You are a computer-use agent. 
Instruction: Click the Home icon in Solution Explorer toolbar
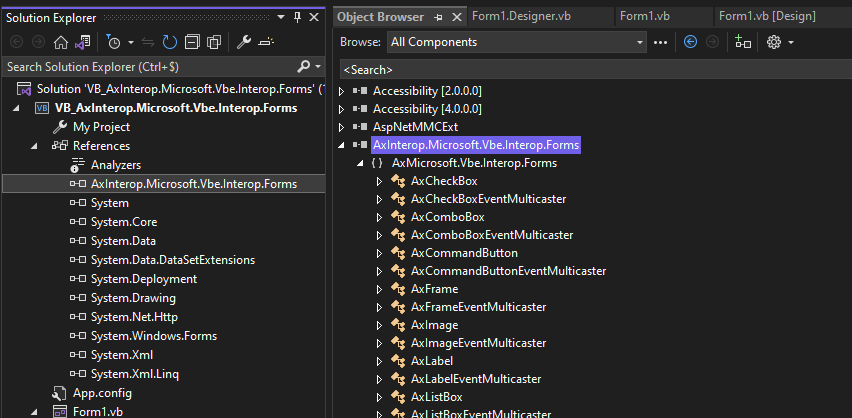tap(60, 42)
